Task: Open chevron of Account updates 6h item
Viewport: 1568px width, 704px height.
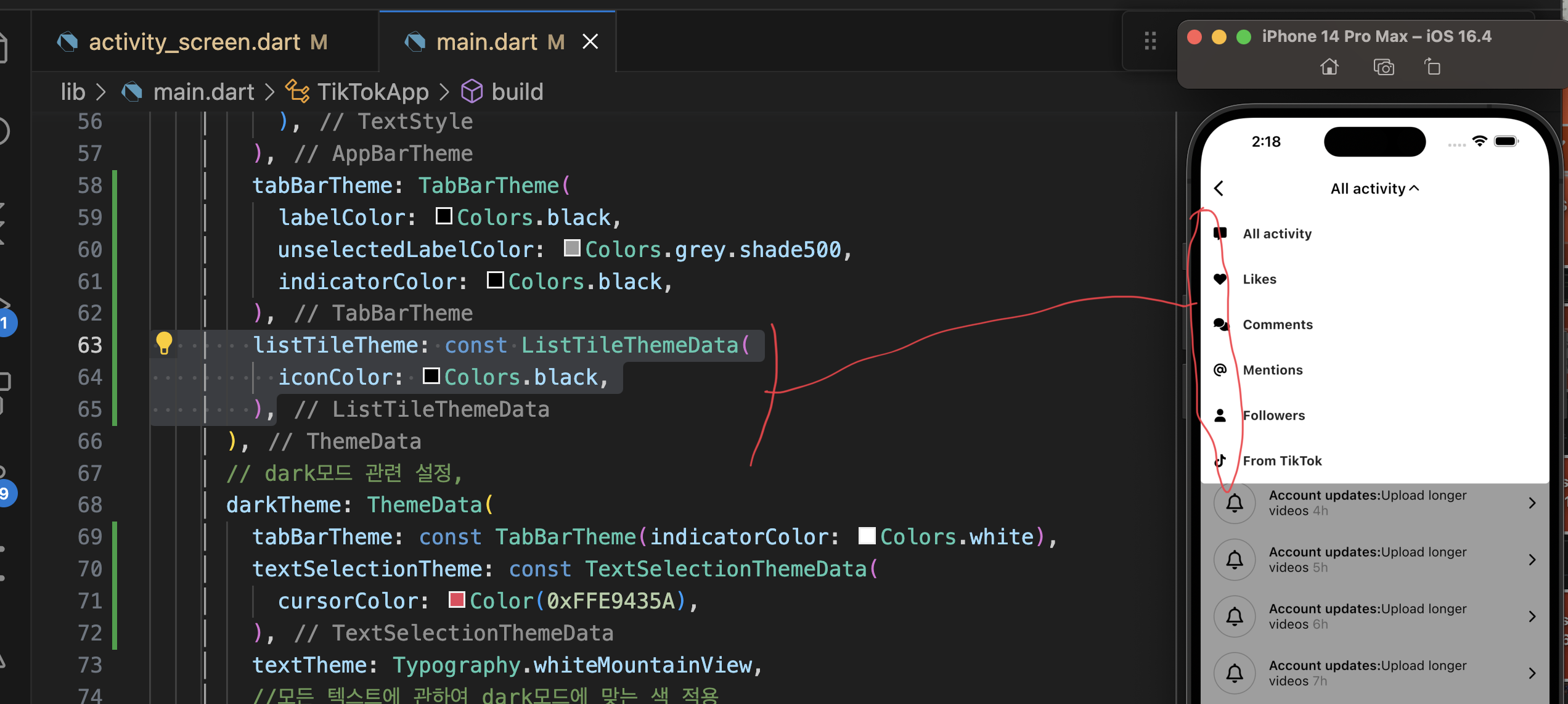Action: coord(1532,616)
